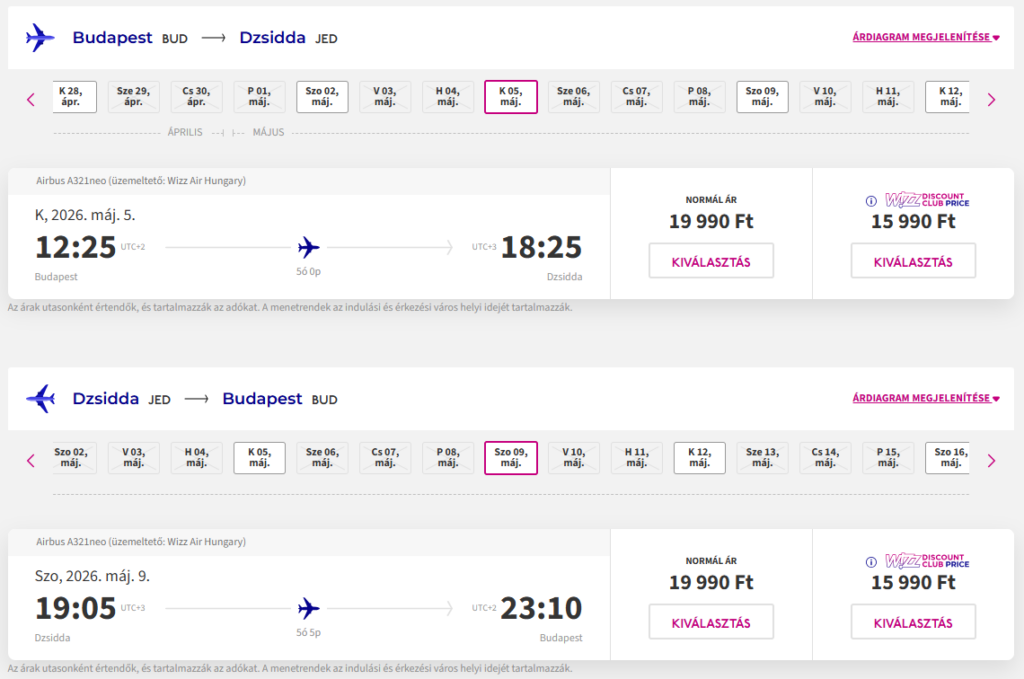Choose outbound Discount Club price Kiválasztás button
The image size is (1024, 679).
pos(913,262)
